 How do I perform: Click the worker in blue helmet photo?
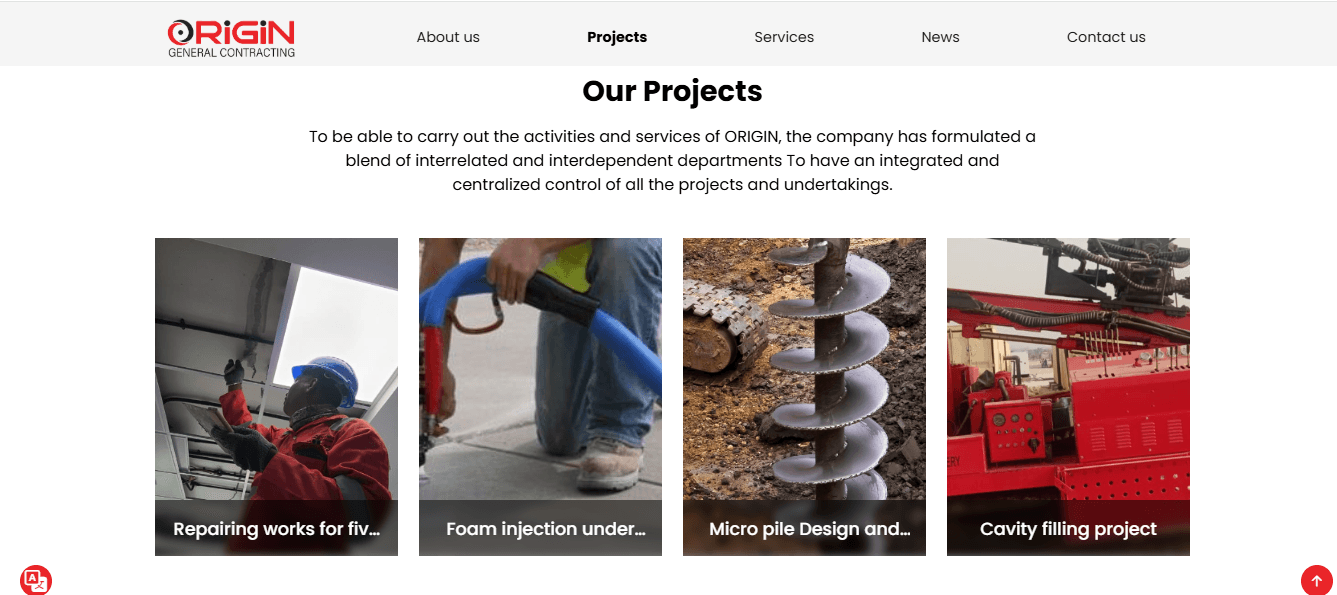coord(276,368)
